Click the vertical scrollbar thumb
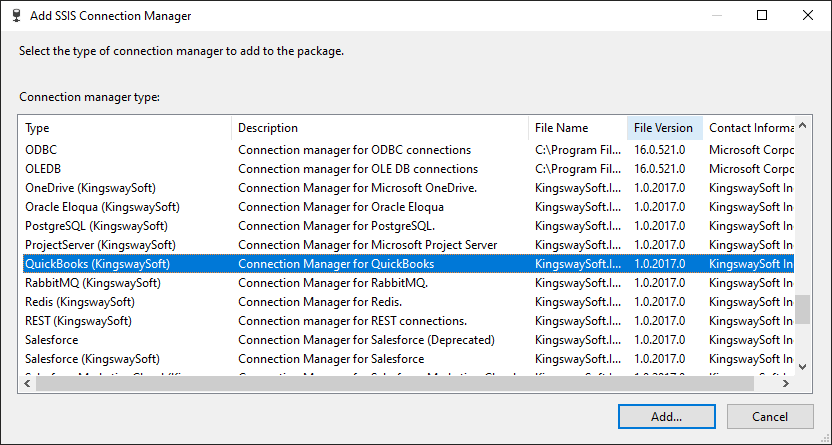 [803, 309]
